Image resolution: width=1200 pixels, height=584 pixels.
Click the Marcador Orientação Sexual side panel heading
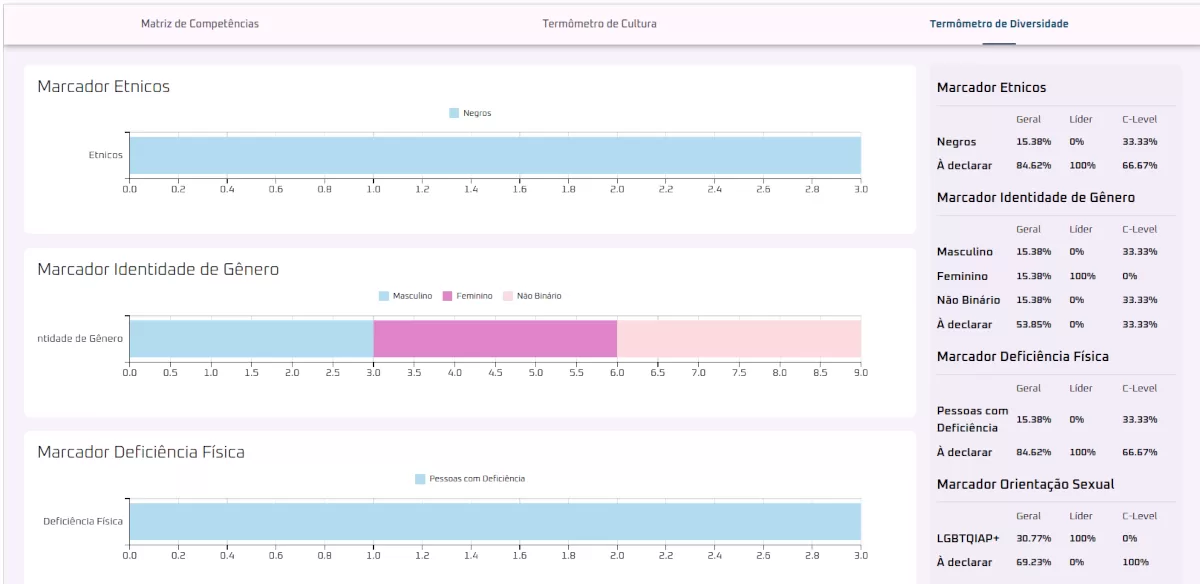[x=1025, y=484]
